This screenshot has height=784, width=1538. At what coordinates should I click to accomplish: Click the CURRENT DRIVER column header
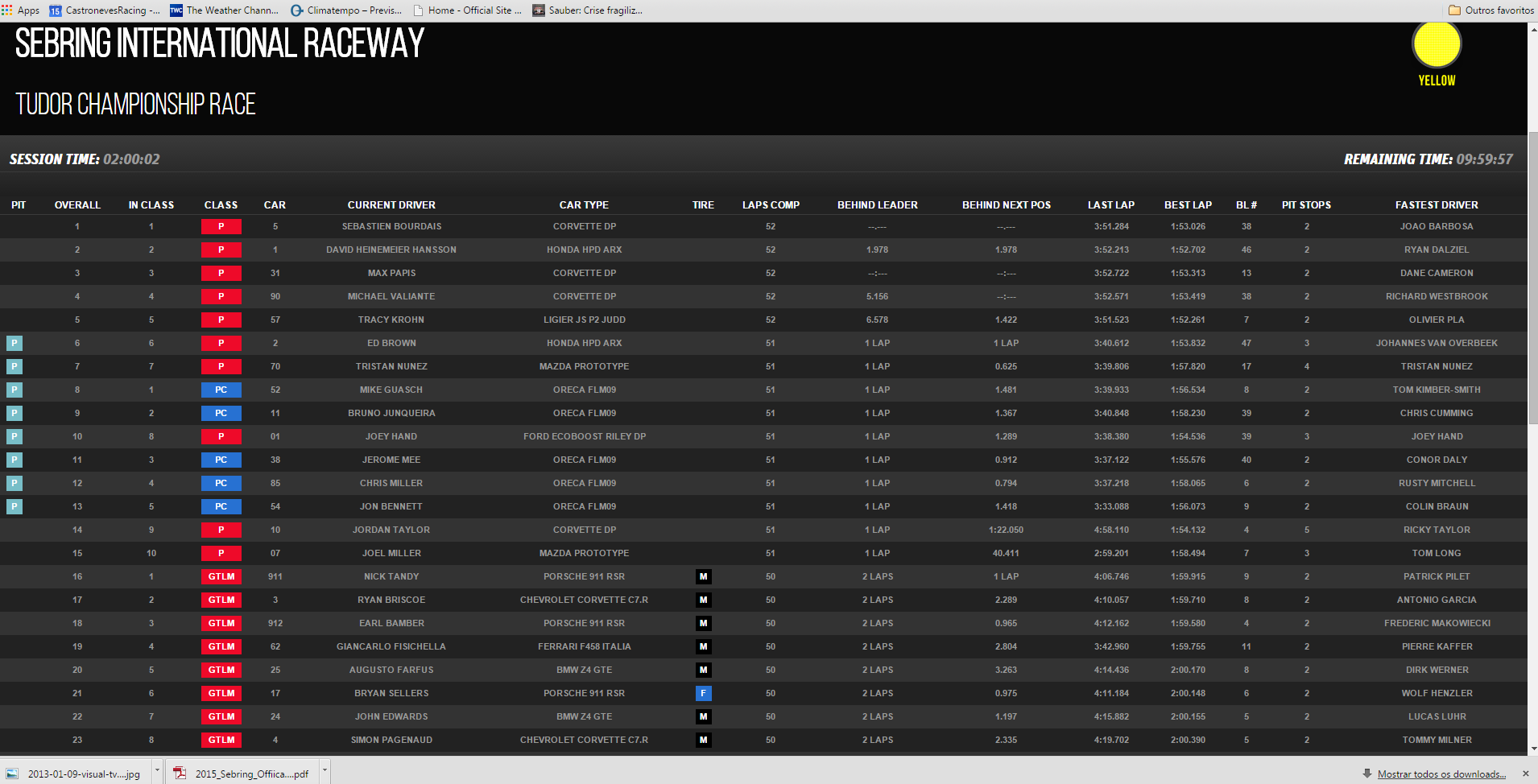pos(391,205)
